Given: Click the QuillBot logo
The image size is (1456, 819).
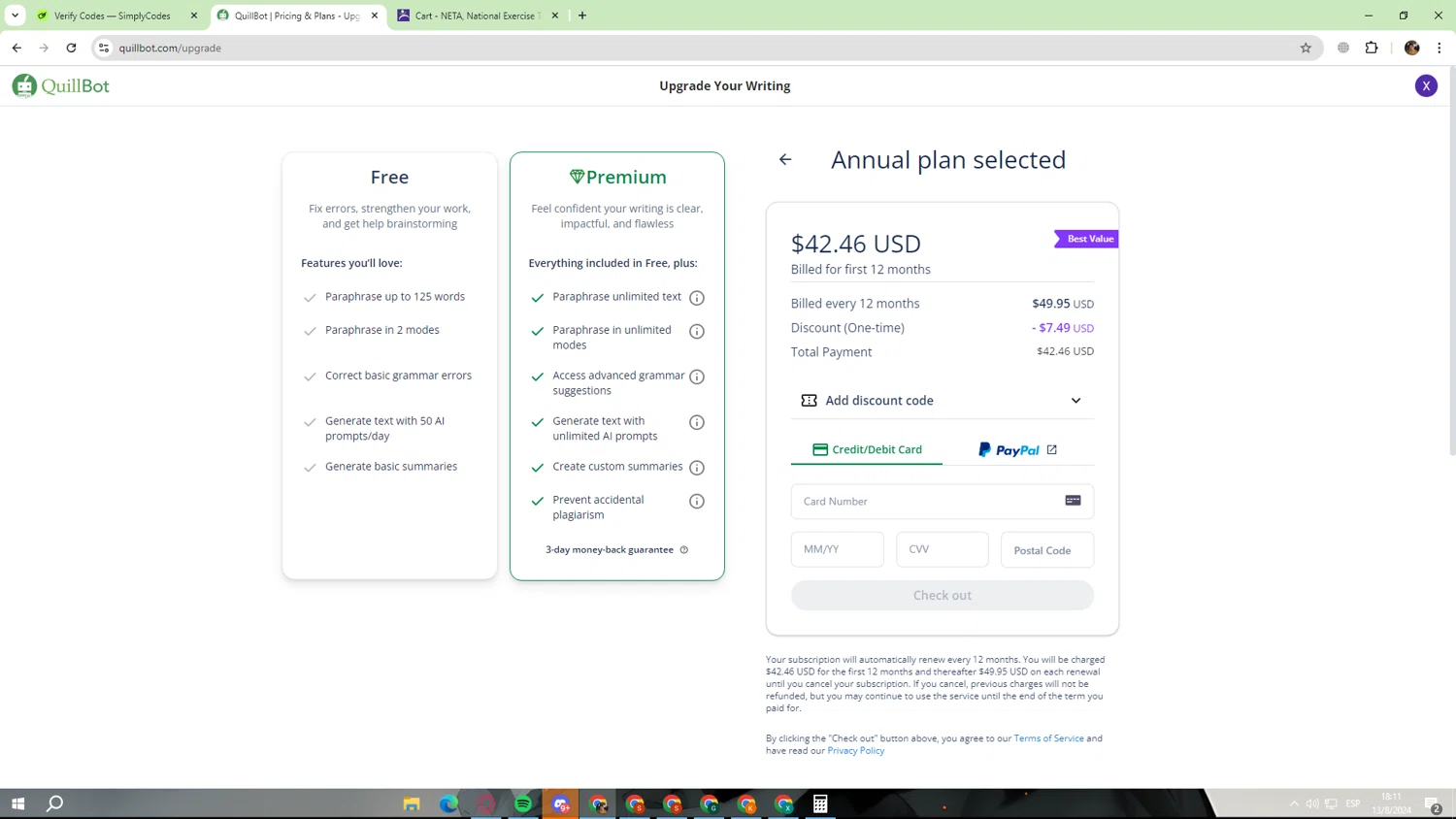Looking at the screenshot, I should pyautogui.click(x=60, y=85).
